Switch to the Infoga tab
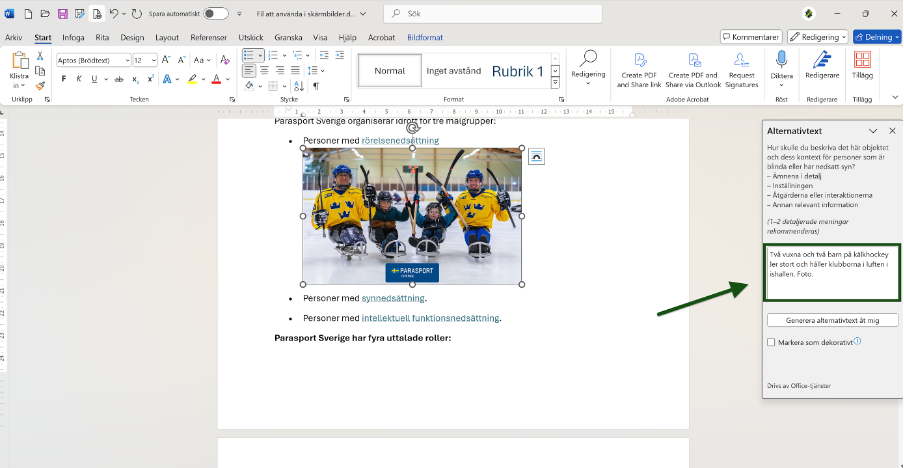Viewport: 904px width, 468px height. click(73, 37)
